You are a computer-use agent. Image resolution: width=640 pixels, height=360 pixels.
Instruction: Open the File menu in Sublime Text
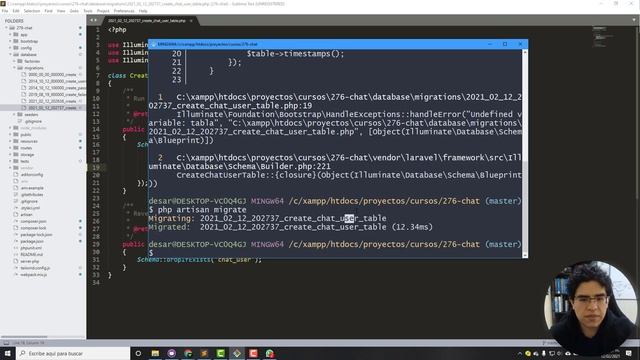click(x=5, y=11)
